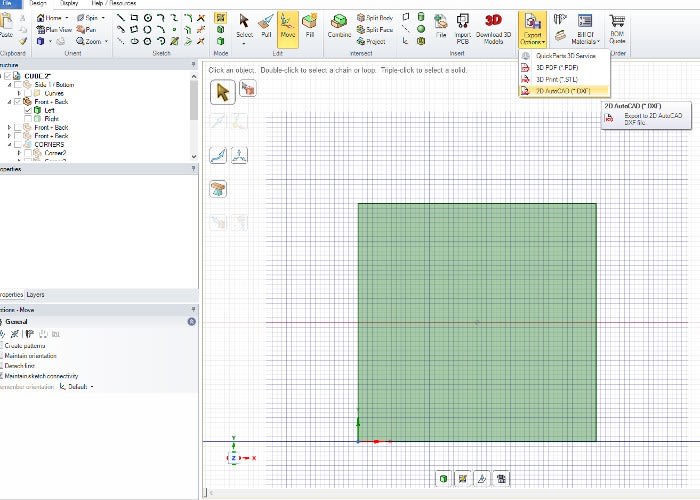Open the File menu tab
Viewport: 700px width, 500px height.
point(8,3)
